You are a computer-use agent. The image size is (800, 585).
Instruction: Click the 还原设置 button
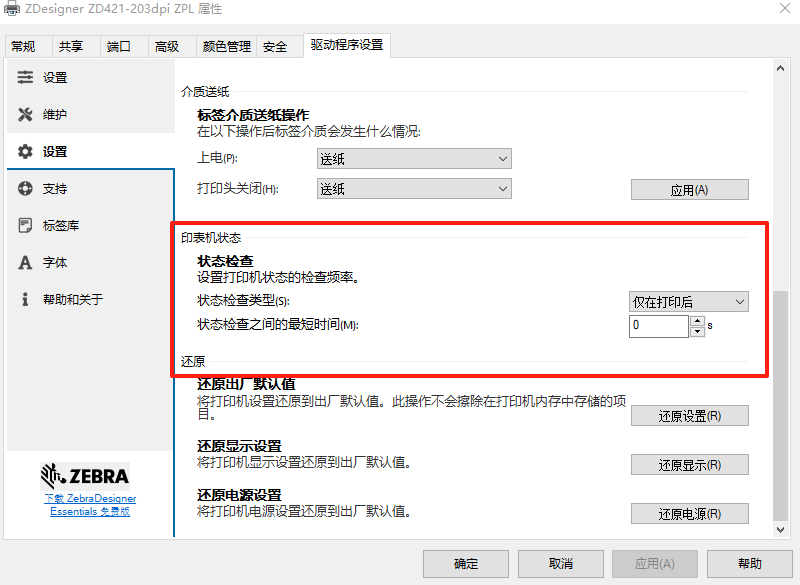tap(689, 416)
